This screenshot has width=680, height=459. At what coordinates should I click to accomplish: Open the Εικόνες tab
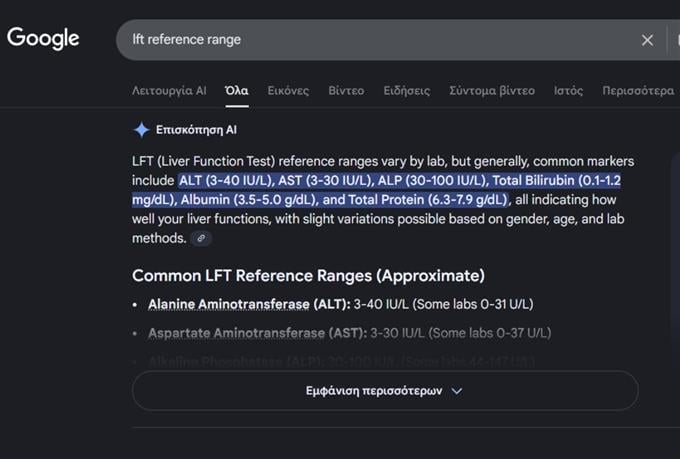coord(288,90)
